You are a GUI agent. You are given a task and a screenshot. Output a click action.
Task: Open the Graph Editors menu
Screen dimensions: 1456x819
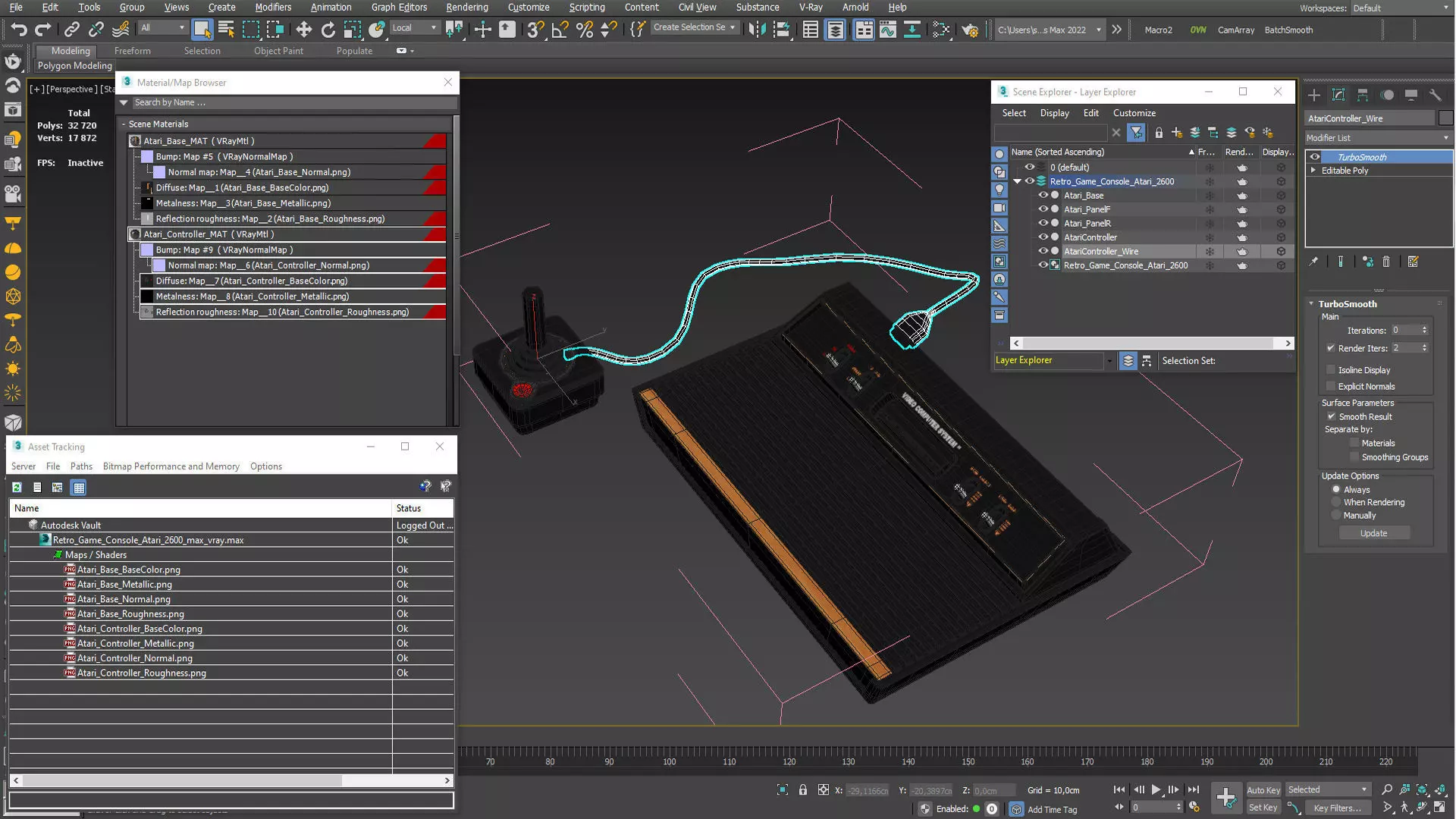click(x=399, y=7)
